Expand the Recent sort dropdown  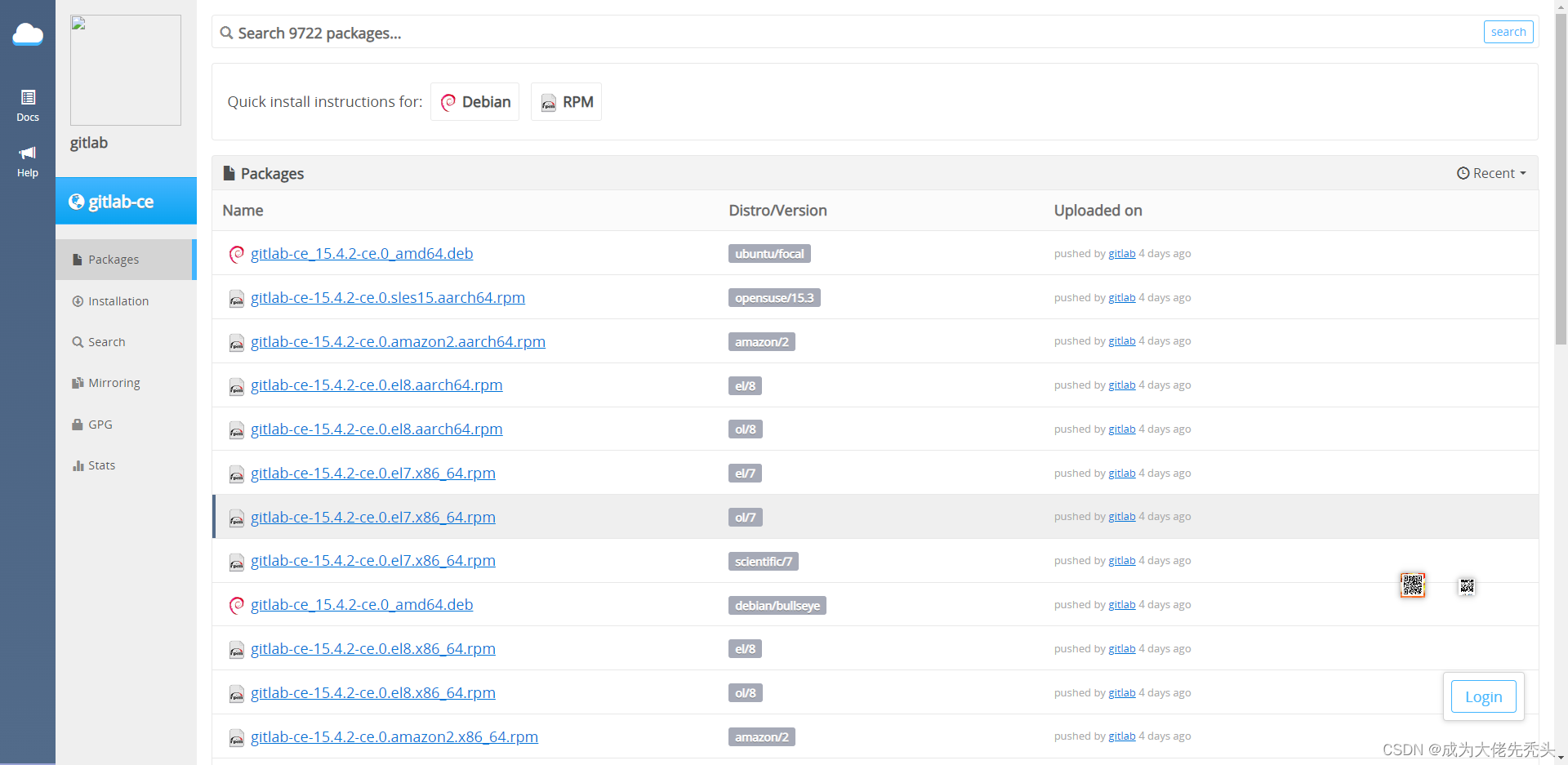[x=1491, y=173]
